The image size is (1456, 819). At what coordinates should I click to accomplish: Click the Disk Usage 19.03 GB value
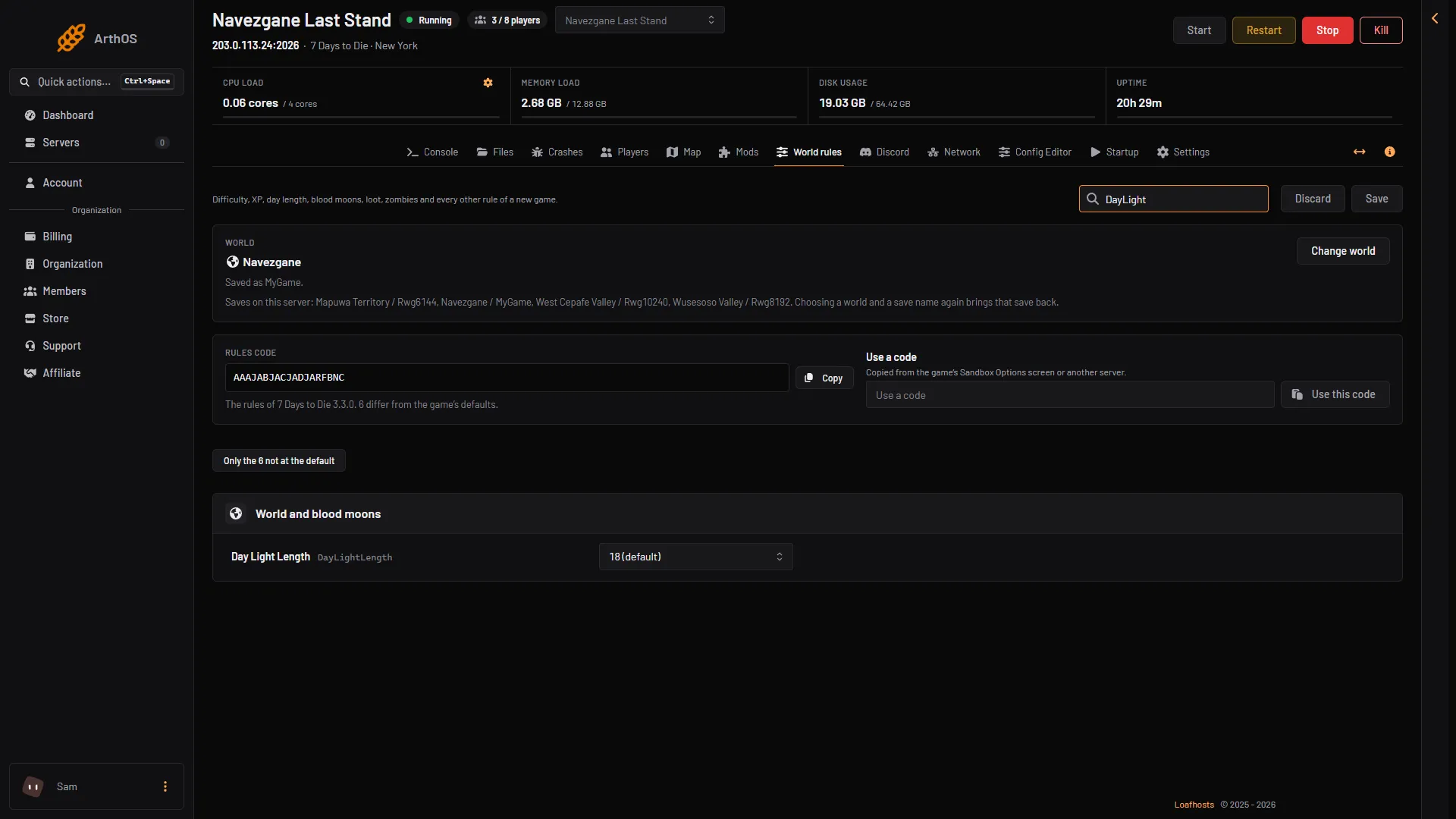click(x=842, y=103)
